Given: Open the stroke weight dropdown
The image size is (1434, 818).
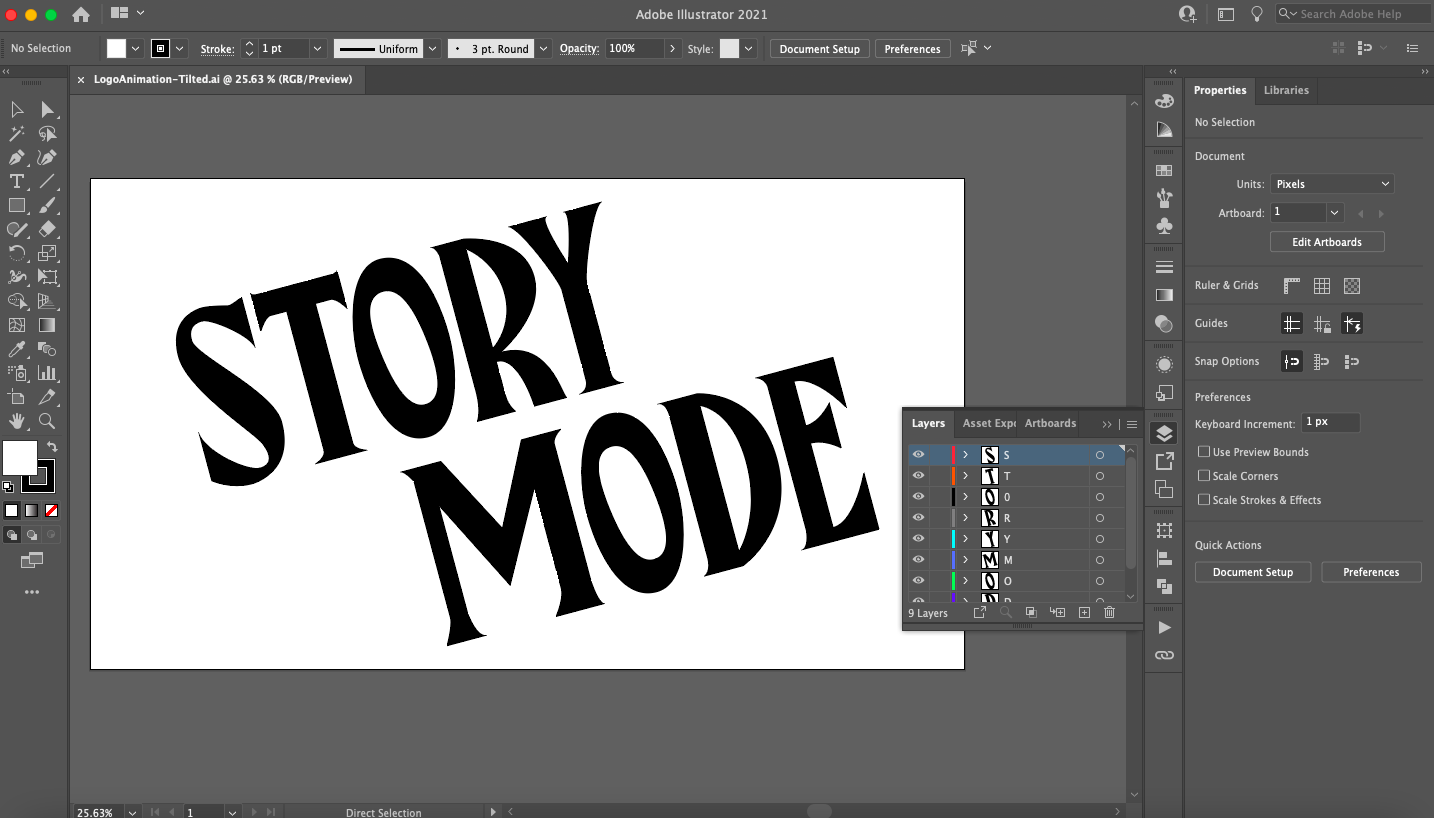Looking at the screenshot, I should (317, 47).
